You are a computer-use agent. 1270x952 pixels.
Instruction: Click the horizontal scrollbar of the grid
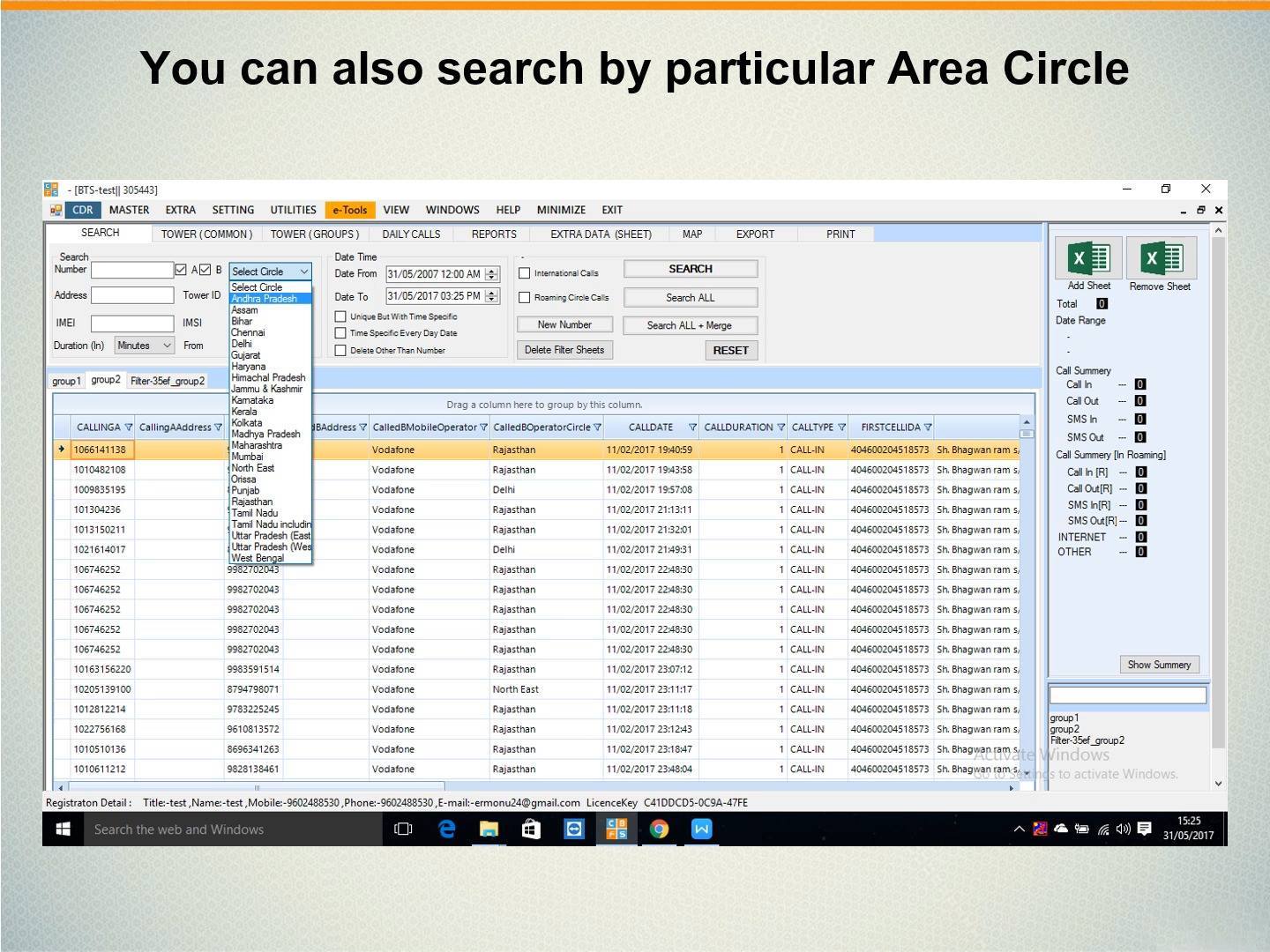[x=256, y=787]
